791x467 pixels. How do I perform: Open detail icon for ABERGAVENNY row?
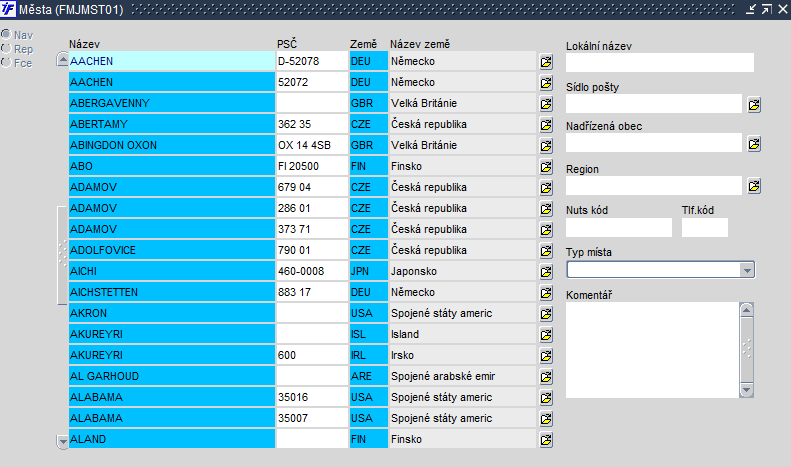point(546,104)
